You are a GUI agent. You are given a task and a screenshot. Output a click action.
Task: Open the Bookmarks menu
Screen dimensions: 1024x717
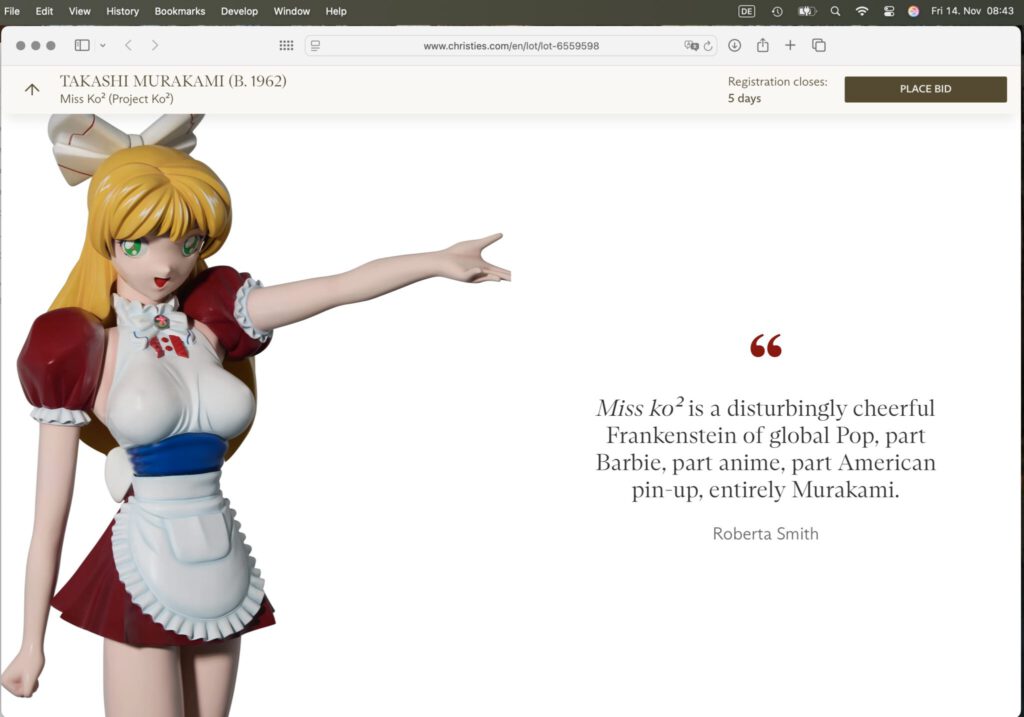(x=179, y=11)
